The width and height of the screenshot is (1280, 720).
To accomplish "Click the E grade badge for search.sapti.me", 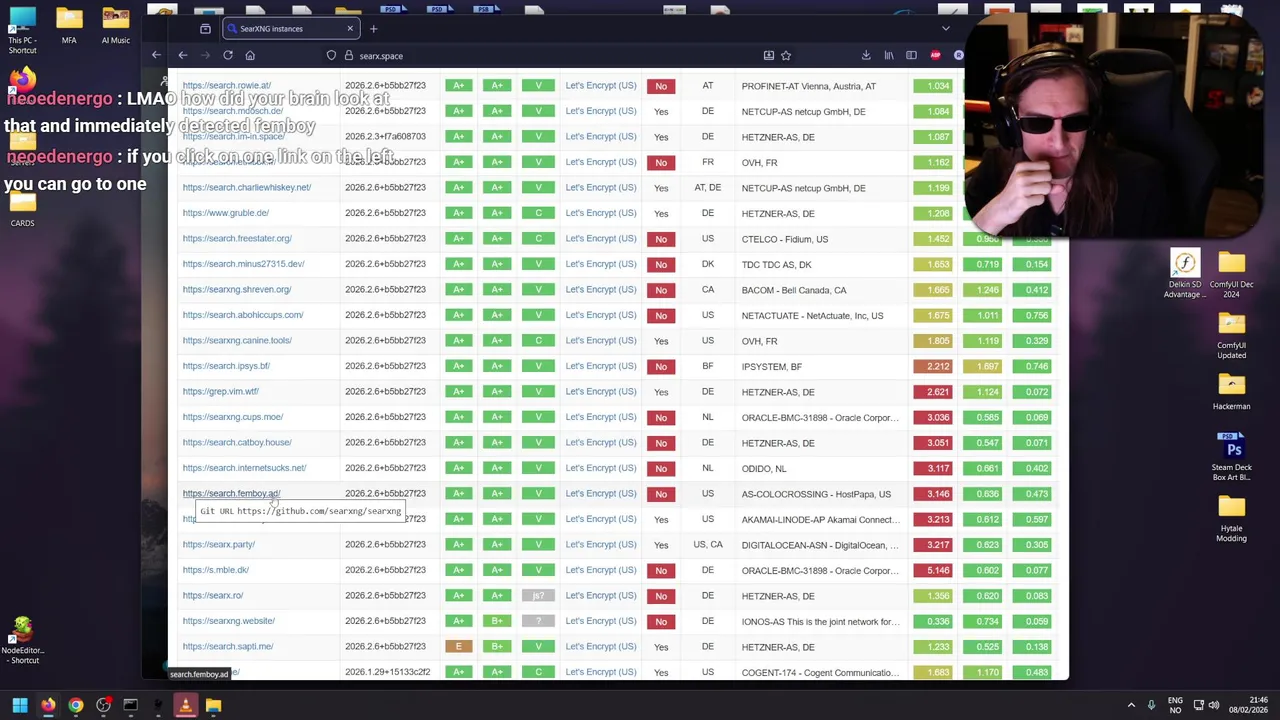I will point(459,647).
